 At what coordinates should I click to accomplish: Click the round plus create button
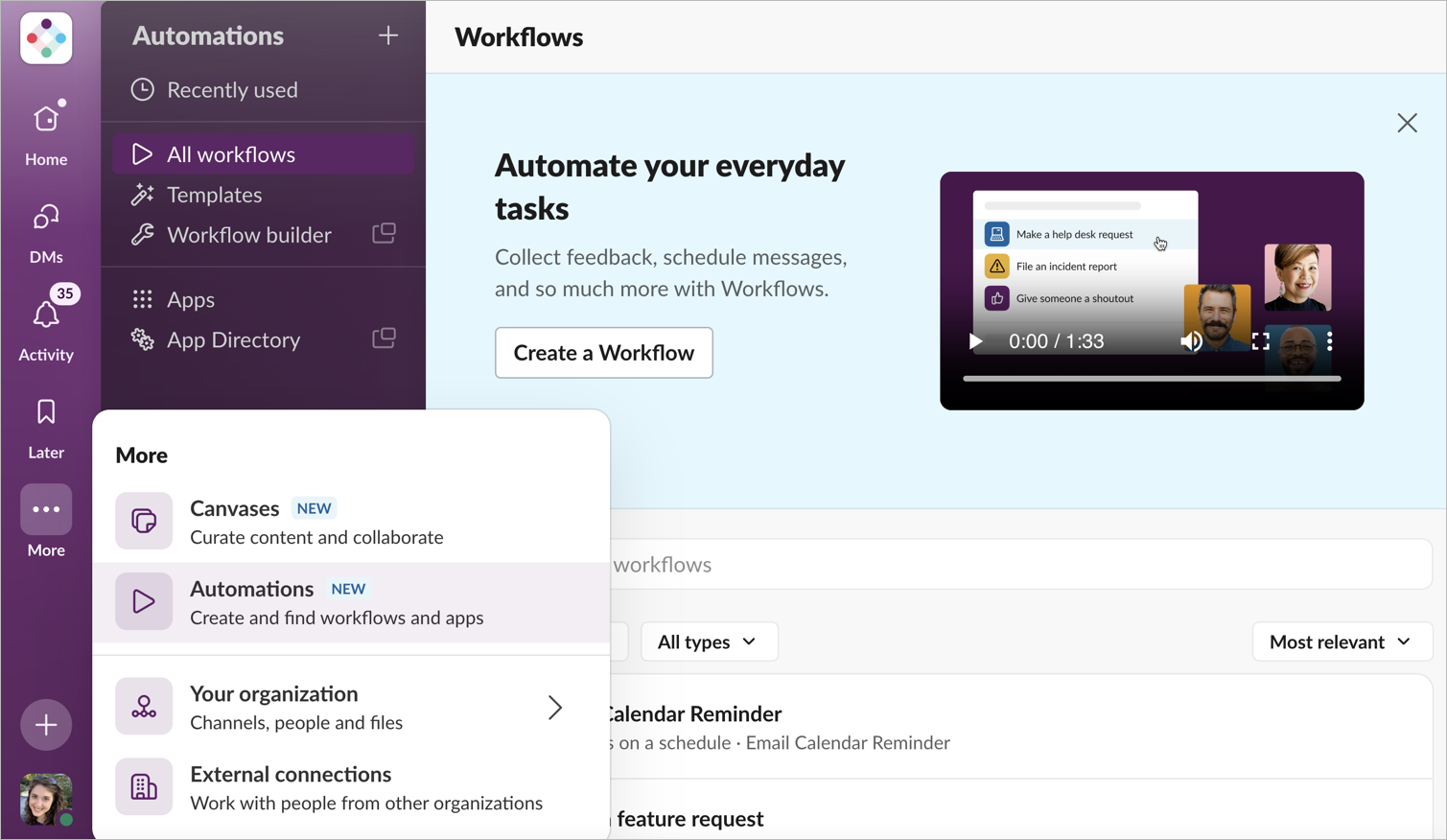tap(46, 725)
